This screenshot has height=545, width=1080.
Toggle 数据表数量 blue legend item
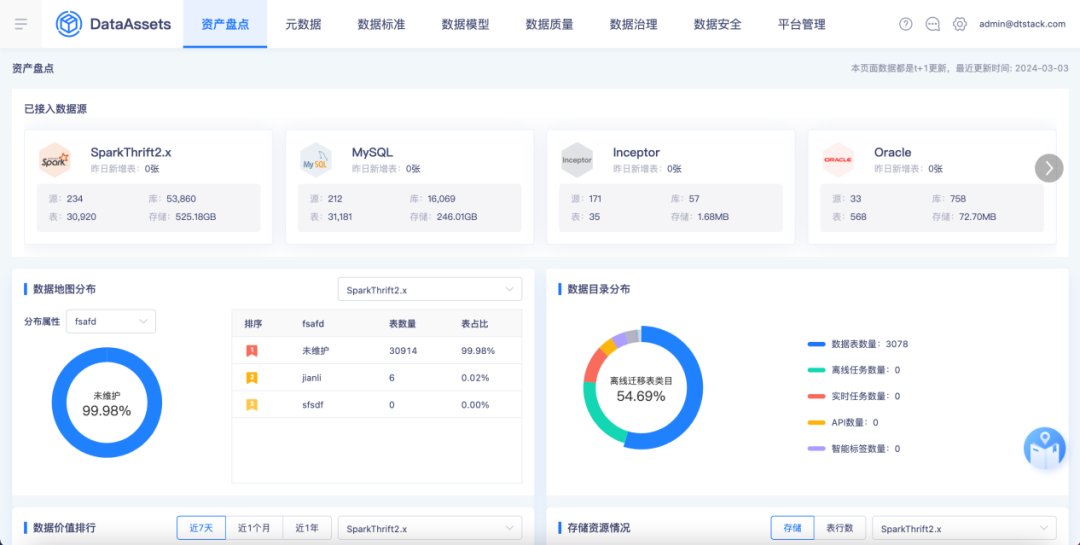[859, 343]
